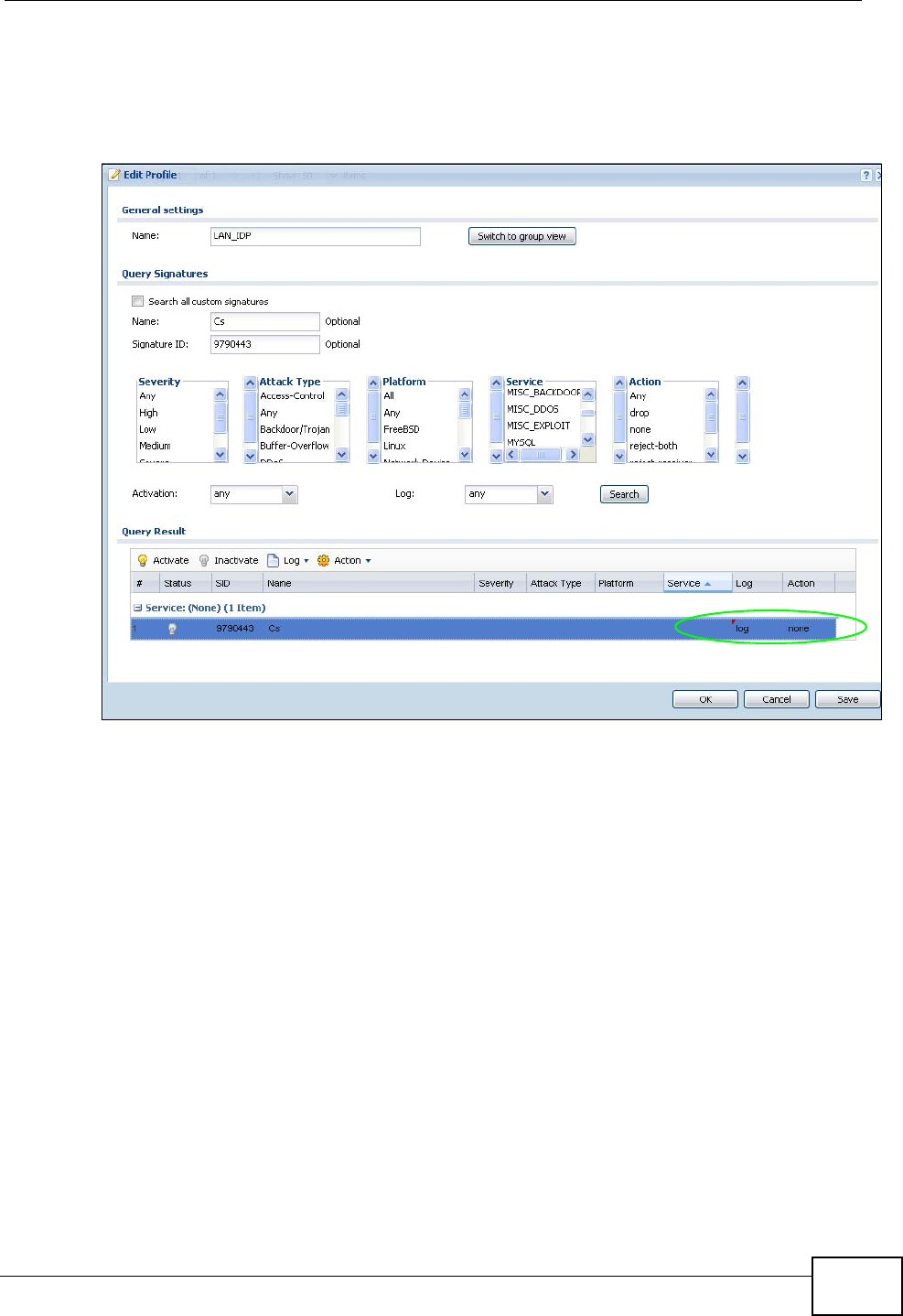The width and height of the screenshot is (903, 1316).
Task: Click the status bulb in row Cs
Action: click(x=172, y=629)
